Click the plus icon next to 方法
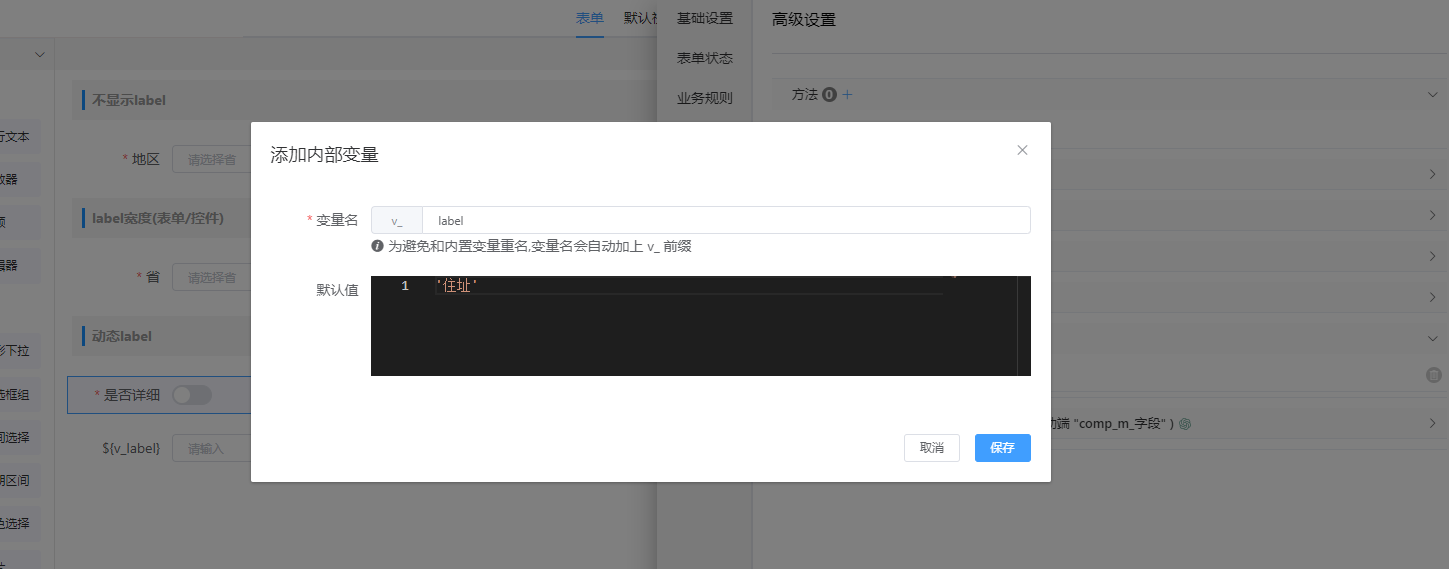The height and width of the screenshot is (569, 1449). [x=847, y=94]
